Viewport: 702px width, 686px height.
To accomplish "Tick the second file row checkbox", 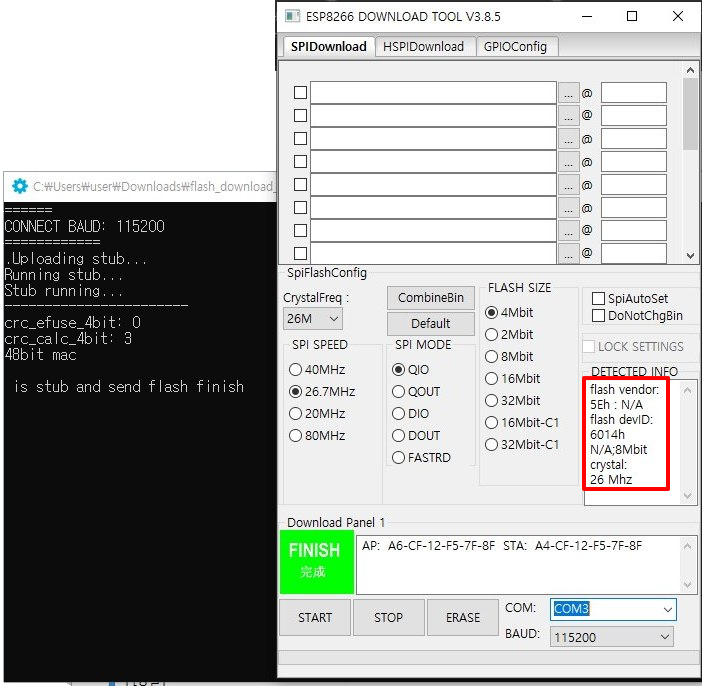I will [300, 116].
